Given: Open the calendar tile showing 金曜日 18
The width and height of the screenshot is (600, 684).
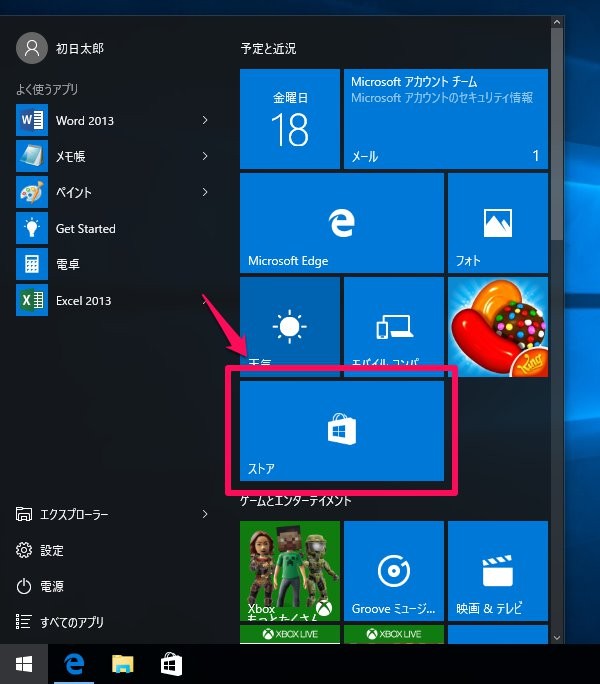Looking at the screenshot, I should [290, 119].
